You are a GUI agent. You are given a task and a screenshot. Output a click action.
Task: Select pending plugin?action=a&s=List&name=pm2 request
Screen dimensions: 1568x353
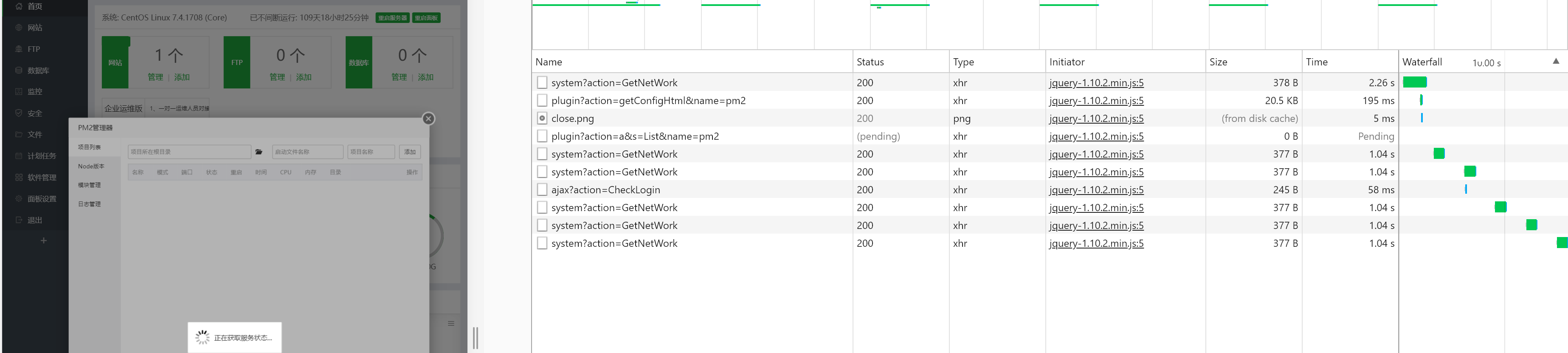1050,136
